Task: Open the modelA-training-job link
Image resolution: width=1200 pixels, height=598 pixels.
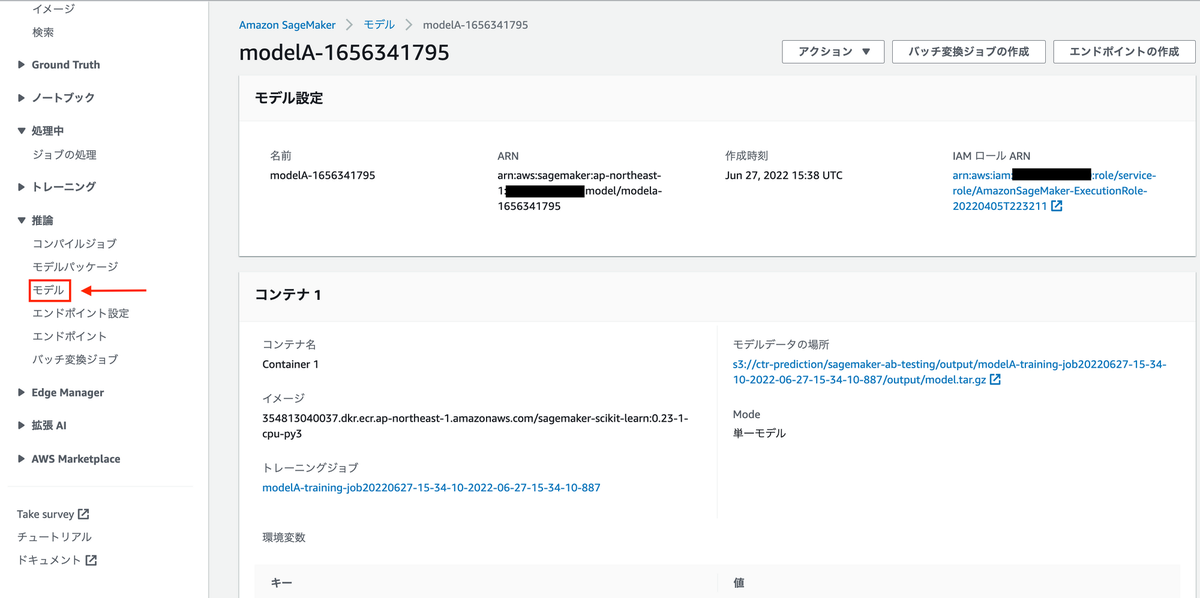Action: (x=431, y=488)
